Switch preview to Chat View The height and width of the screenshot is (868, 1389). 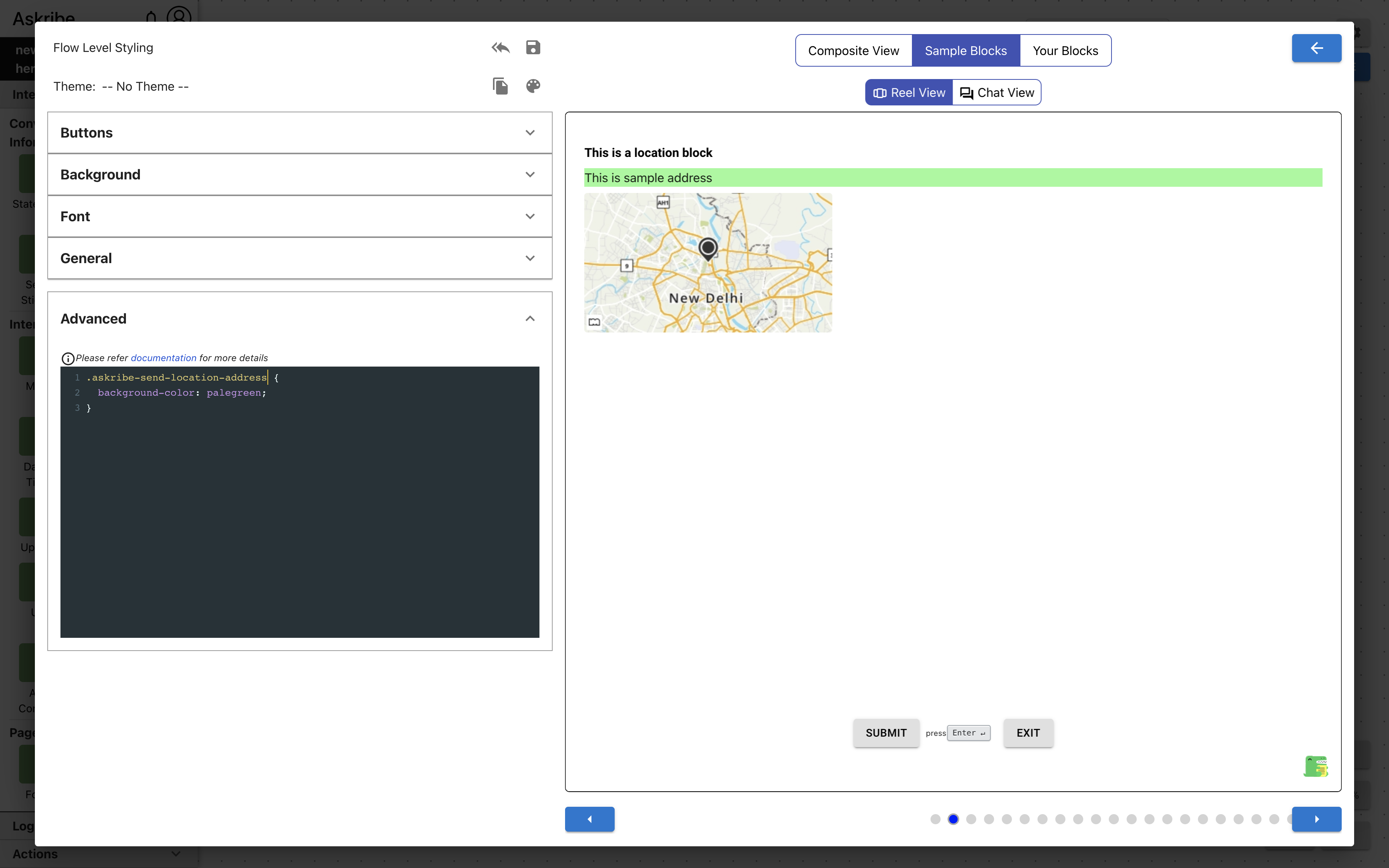click(997, 93)
